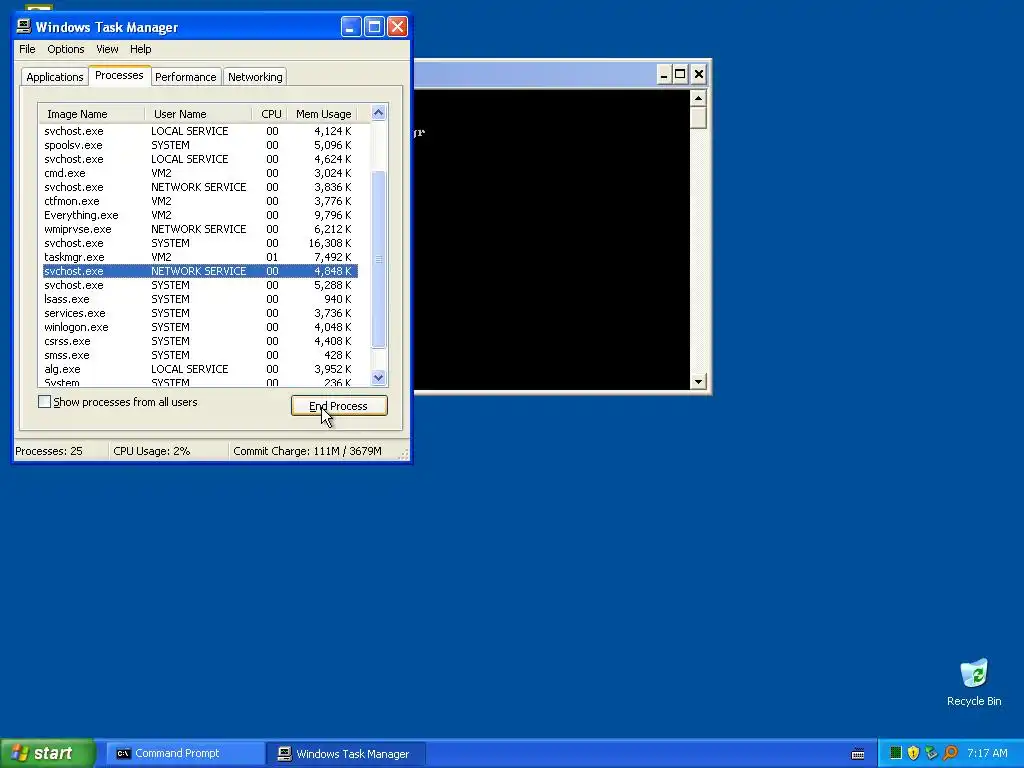Click the End Process button

click(339, 406)
